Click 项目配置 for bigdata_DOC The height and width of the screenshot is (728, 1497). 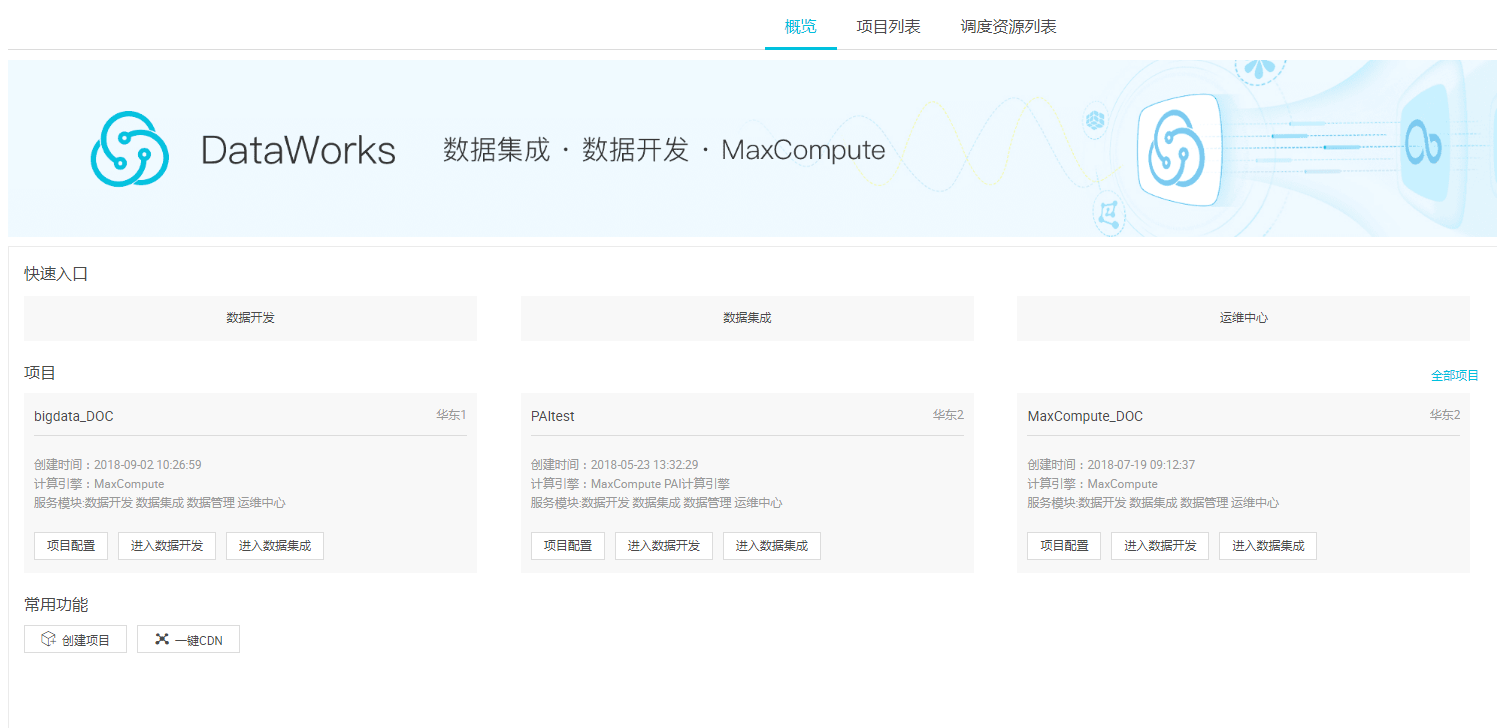point(71,546)
